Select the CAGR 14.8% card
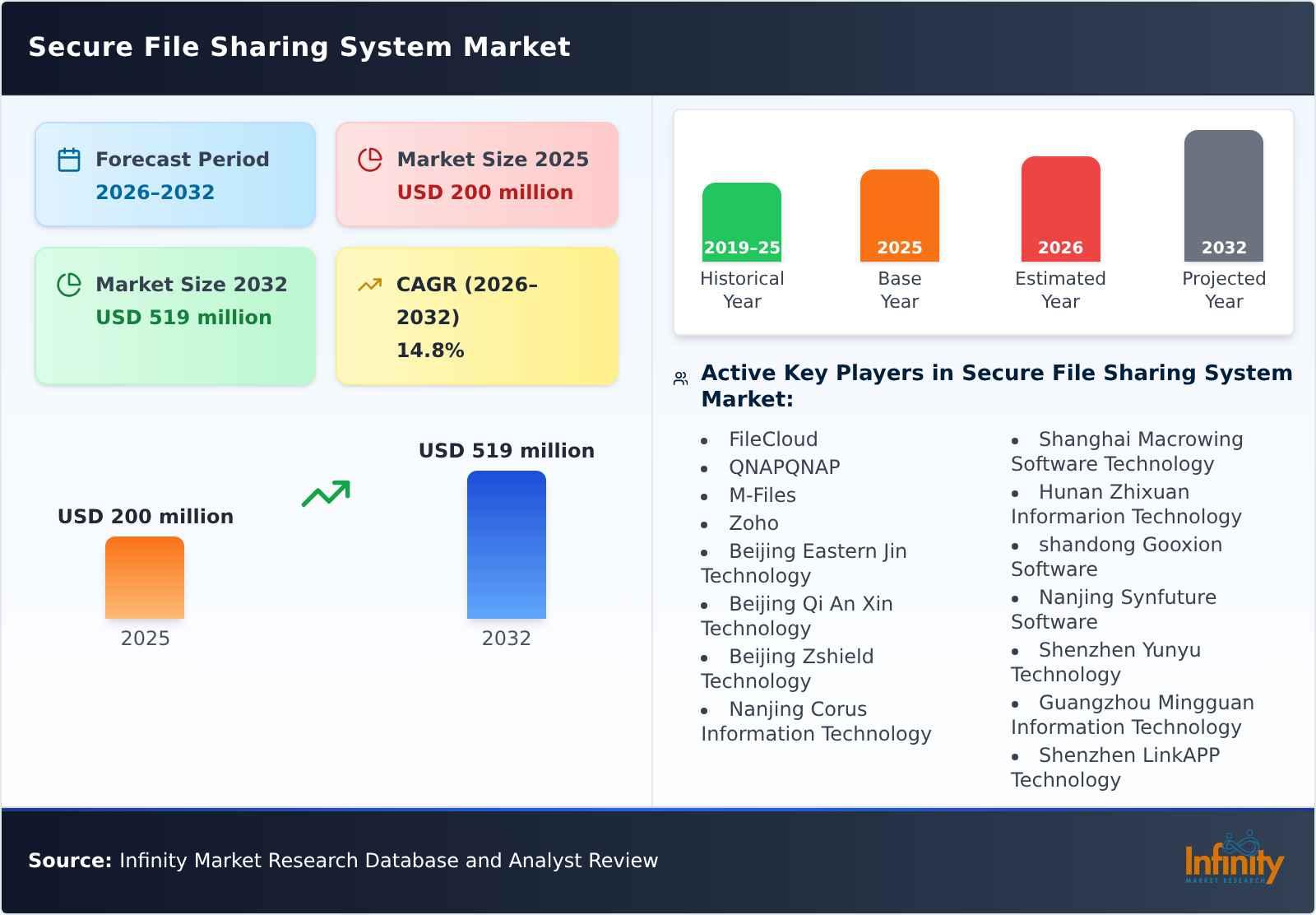 [x=477, y=316]
